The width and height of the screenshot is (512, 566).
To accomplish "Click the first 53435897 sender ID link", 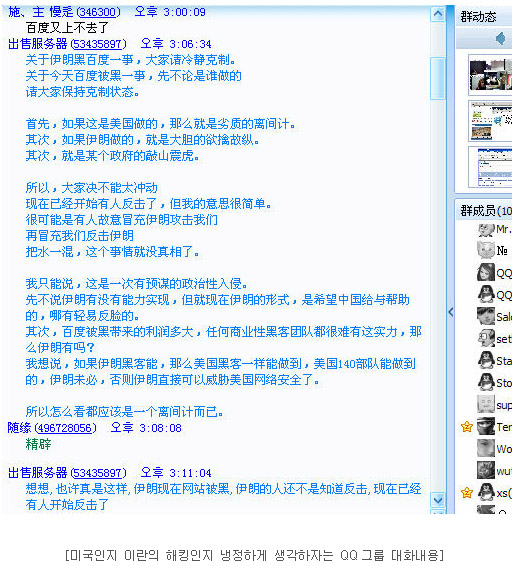I will click(x=98, y=44).
